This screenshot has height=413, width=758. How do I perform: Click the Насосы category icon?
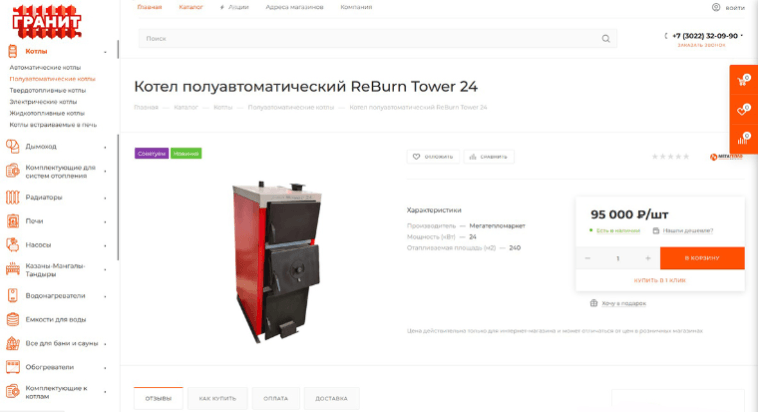(13, 245)
